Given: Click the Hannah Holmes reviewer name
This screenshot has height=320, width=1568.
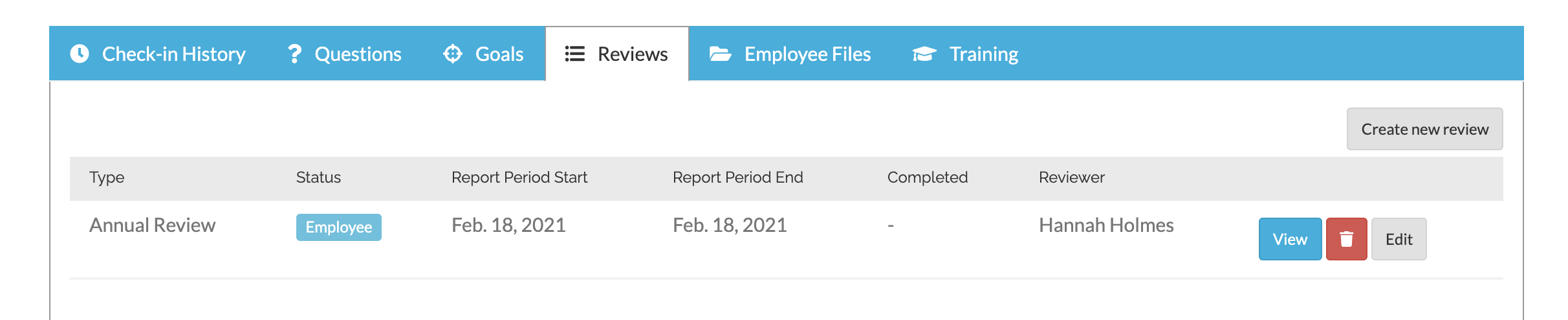Looking at the screenshot, I should pyautogui.click(x=1105, y=225).
